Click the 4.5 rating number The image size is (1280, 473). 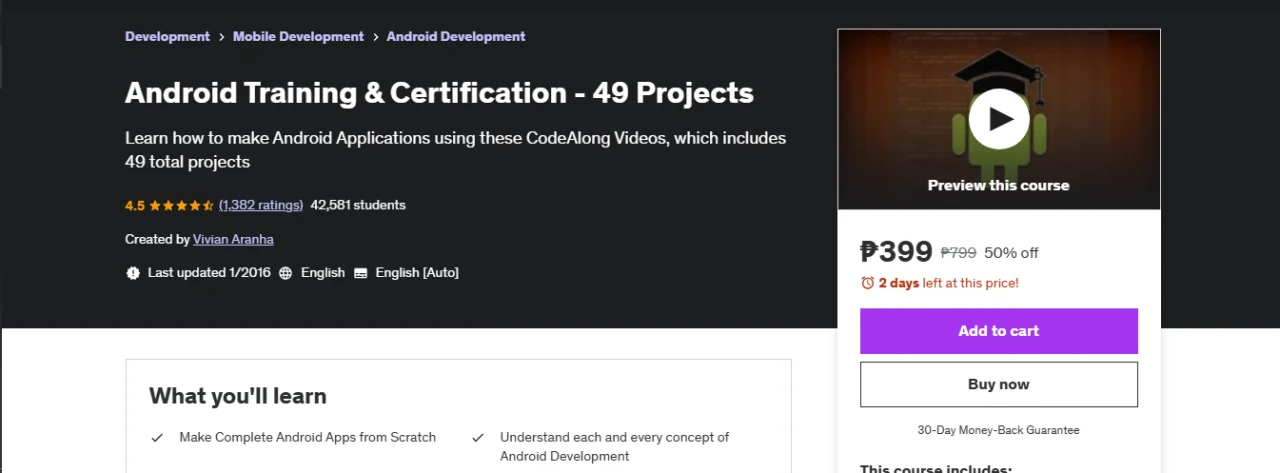(135, 205)
